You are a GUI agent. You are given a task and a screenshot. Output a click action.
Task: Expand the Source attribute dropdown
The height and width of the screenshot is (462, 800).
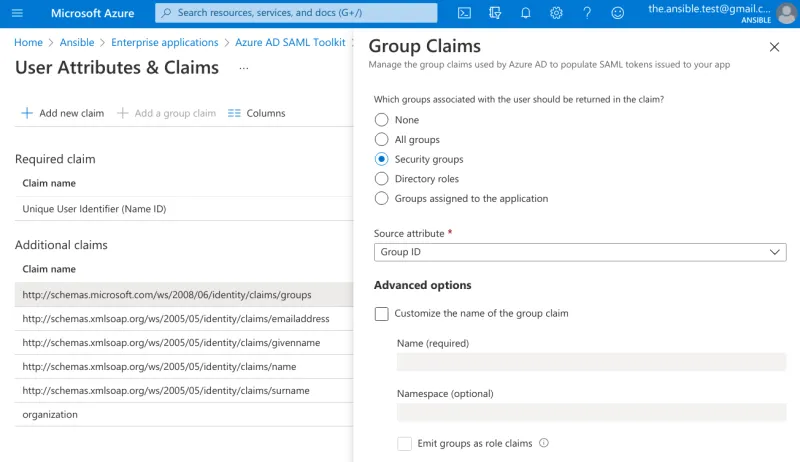[x=579, y=253]
